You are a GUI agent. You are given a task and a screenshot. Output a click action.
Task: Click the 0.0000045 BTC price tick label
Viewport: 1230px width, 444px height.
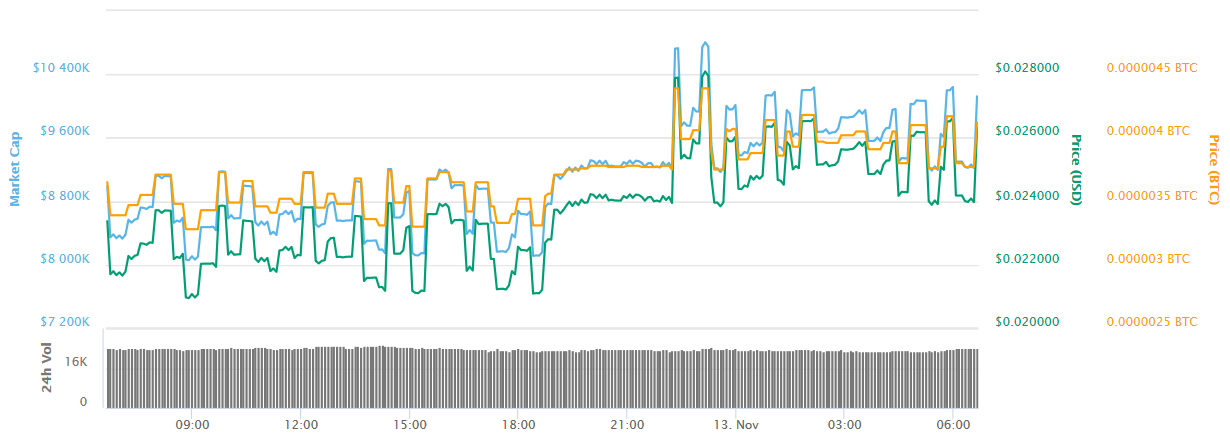1151,68
